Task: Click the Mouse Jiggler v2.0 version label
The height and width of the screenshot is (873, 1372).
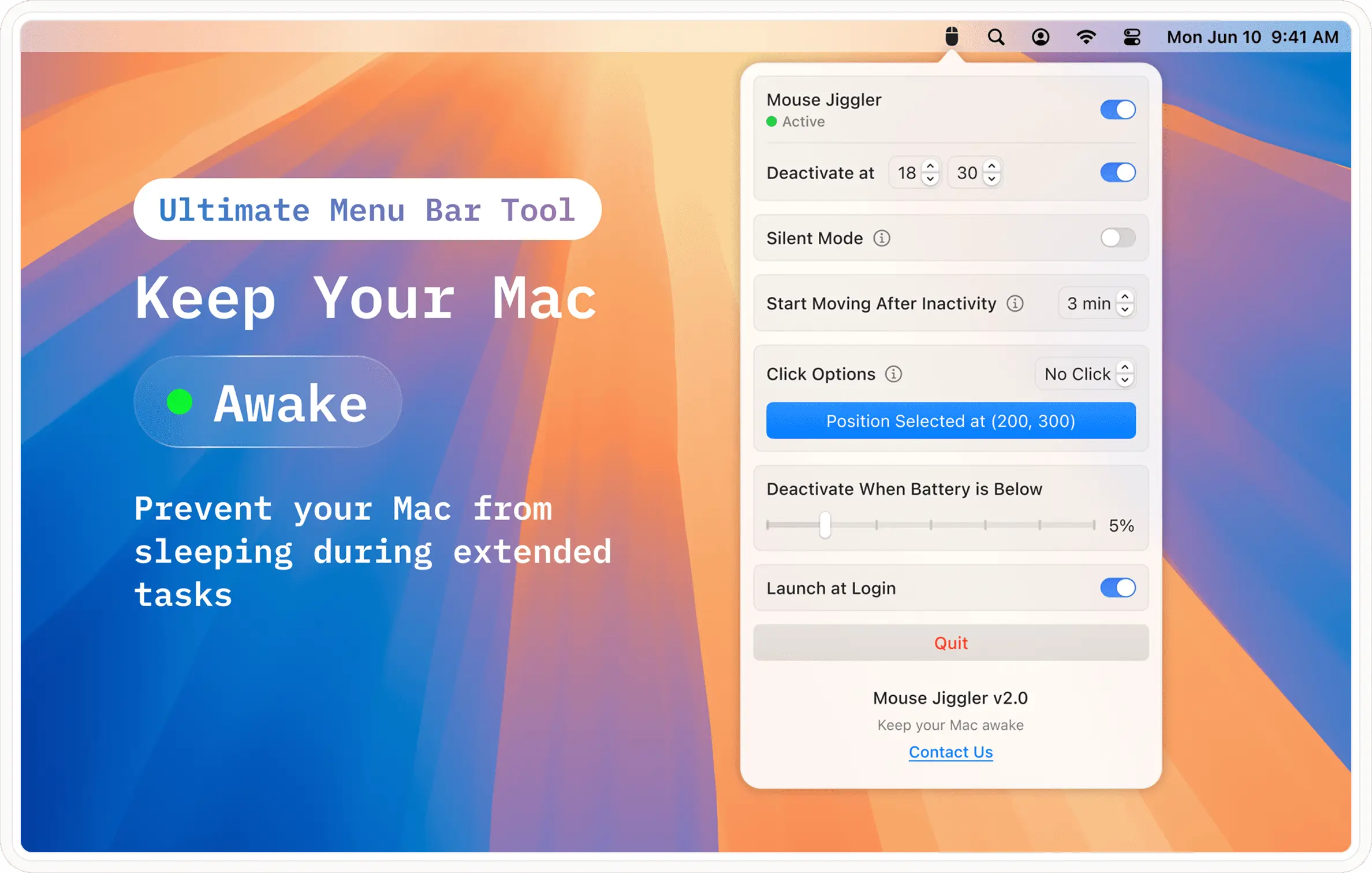Action: pos(950,698)
